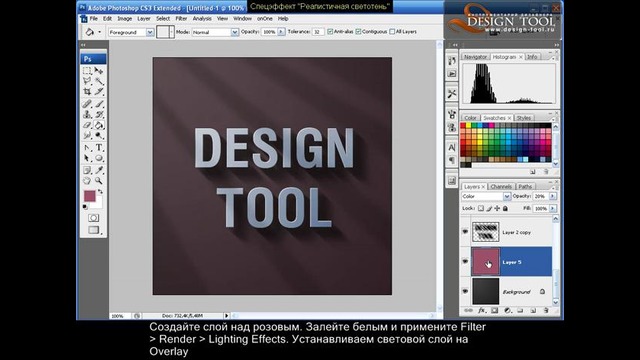The width and height of the screenshot is (640, 360).
Task: Select the Path Selection tool
Action: pyautogui.click(x=87, y=158)
